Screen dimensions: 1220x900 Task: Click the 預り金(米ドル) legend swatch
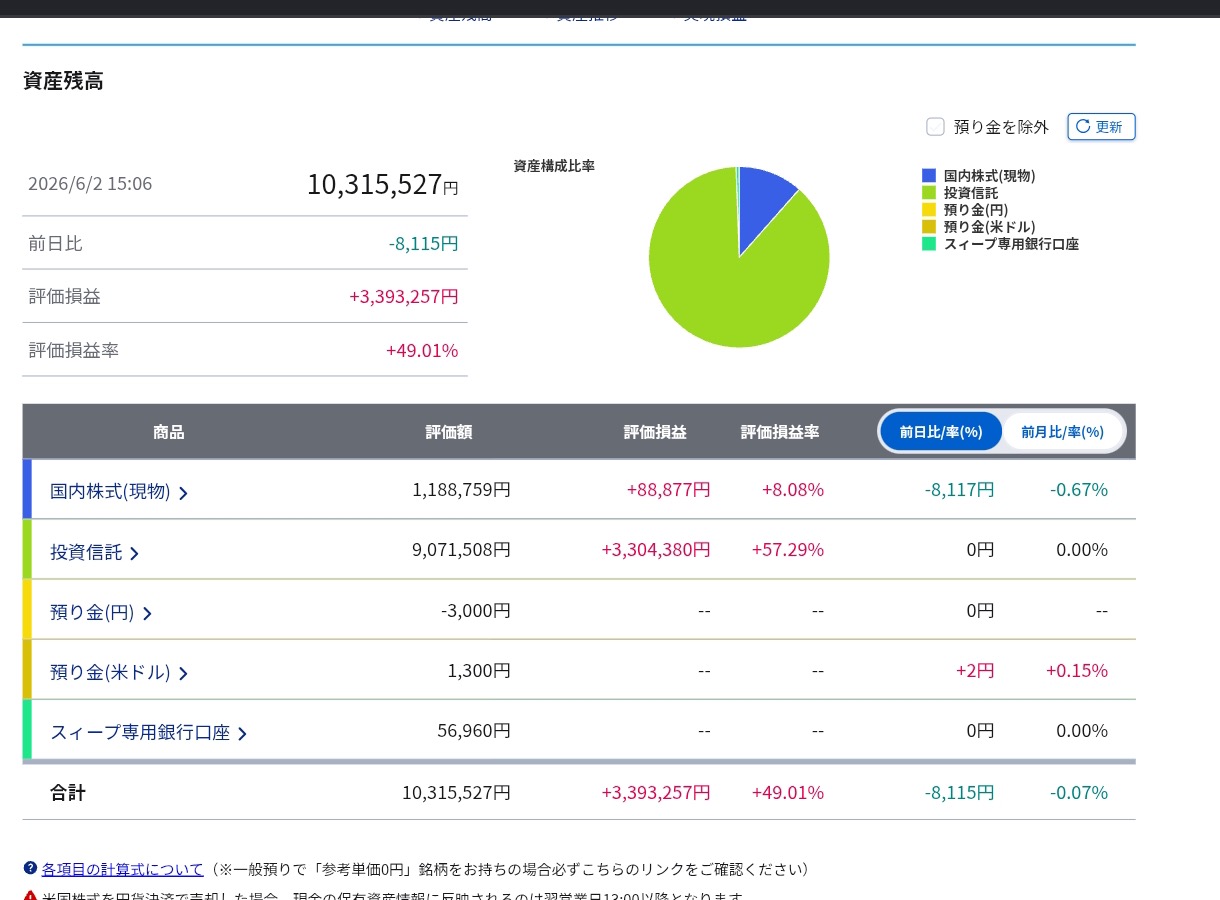929,227
